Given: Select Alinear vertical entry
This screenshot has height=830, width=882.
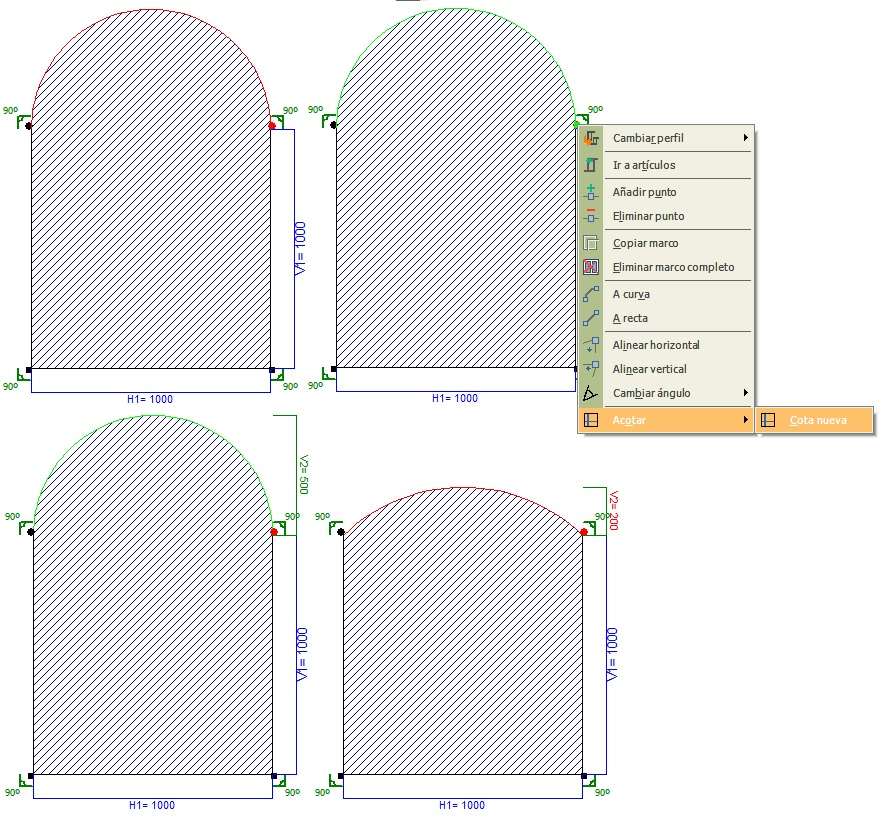Looking at the screenshot, I should tap(666, 369).
